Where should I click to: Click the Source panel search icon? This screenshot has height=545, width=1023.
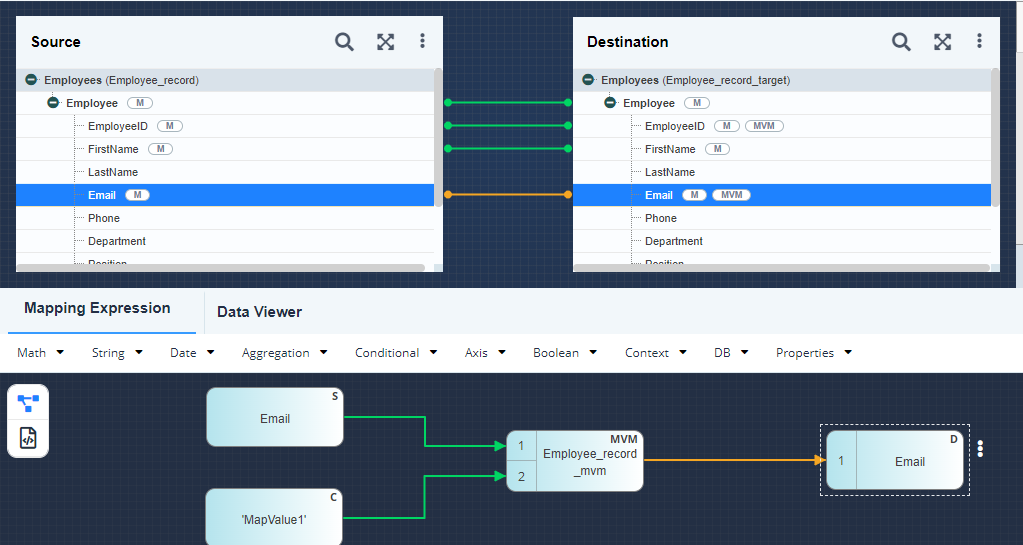point(344,42)
